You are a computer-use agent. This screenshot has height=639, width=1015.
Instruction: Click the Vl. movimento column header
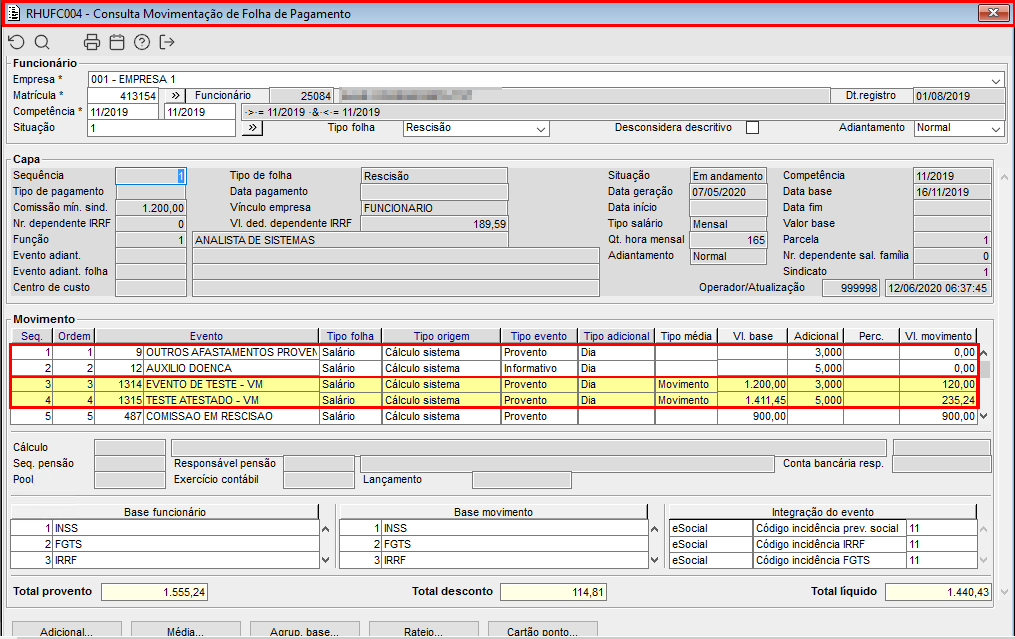[x=937, y=336]
